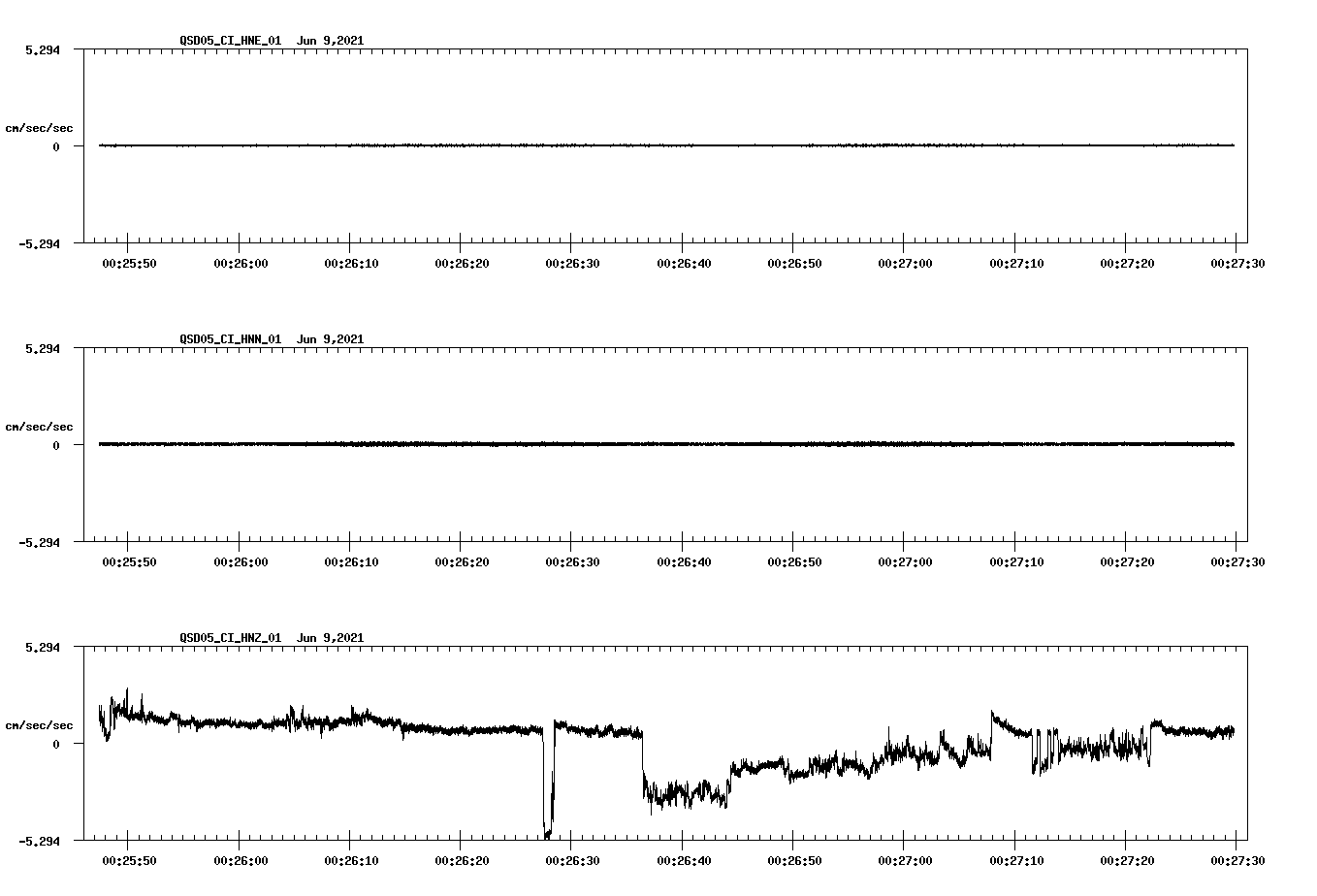Image resolution: width=1317 pixels, height=896 pixels.
Task: Click 00:26:30 label under the HNE plot
Action: tap(572, 264)
